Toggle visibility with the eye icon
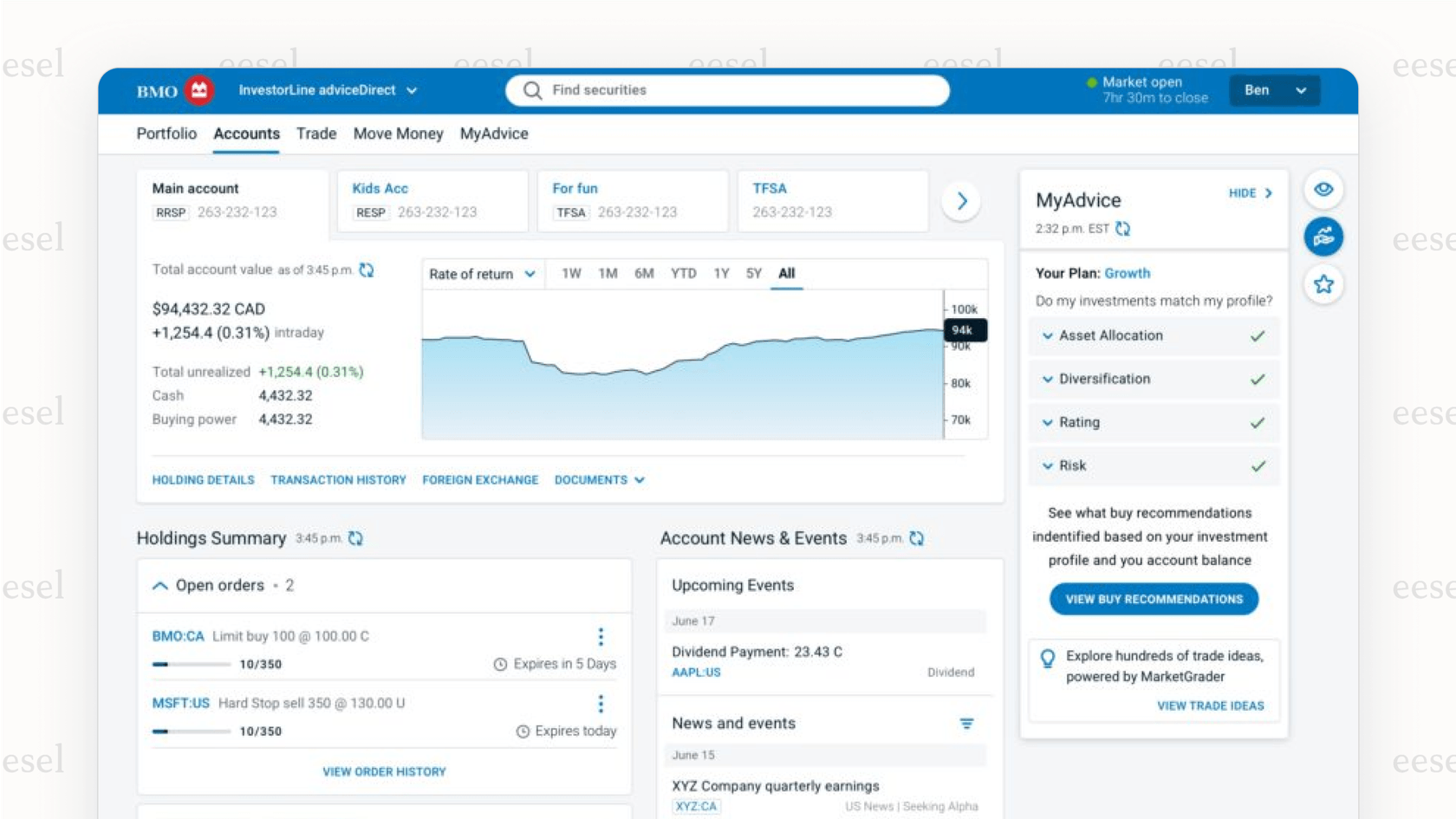Viewport: 1456px width, 819px height. [1323, 190]
